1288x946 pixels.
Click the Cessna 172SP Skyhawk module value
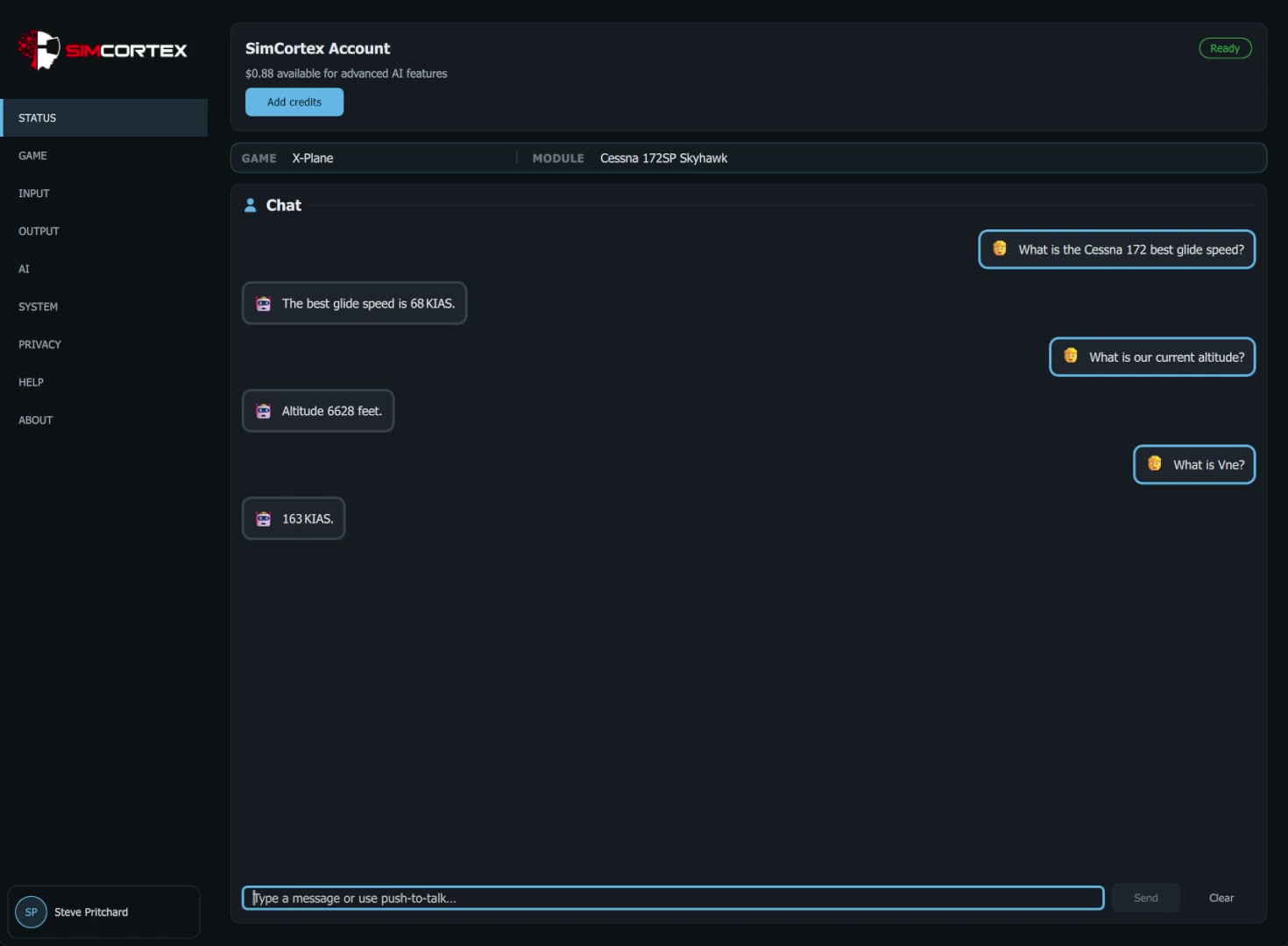[x=663, y=158]
